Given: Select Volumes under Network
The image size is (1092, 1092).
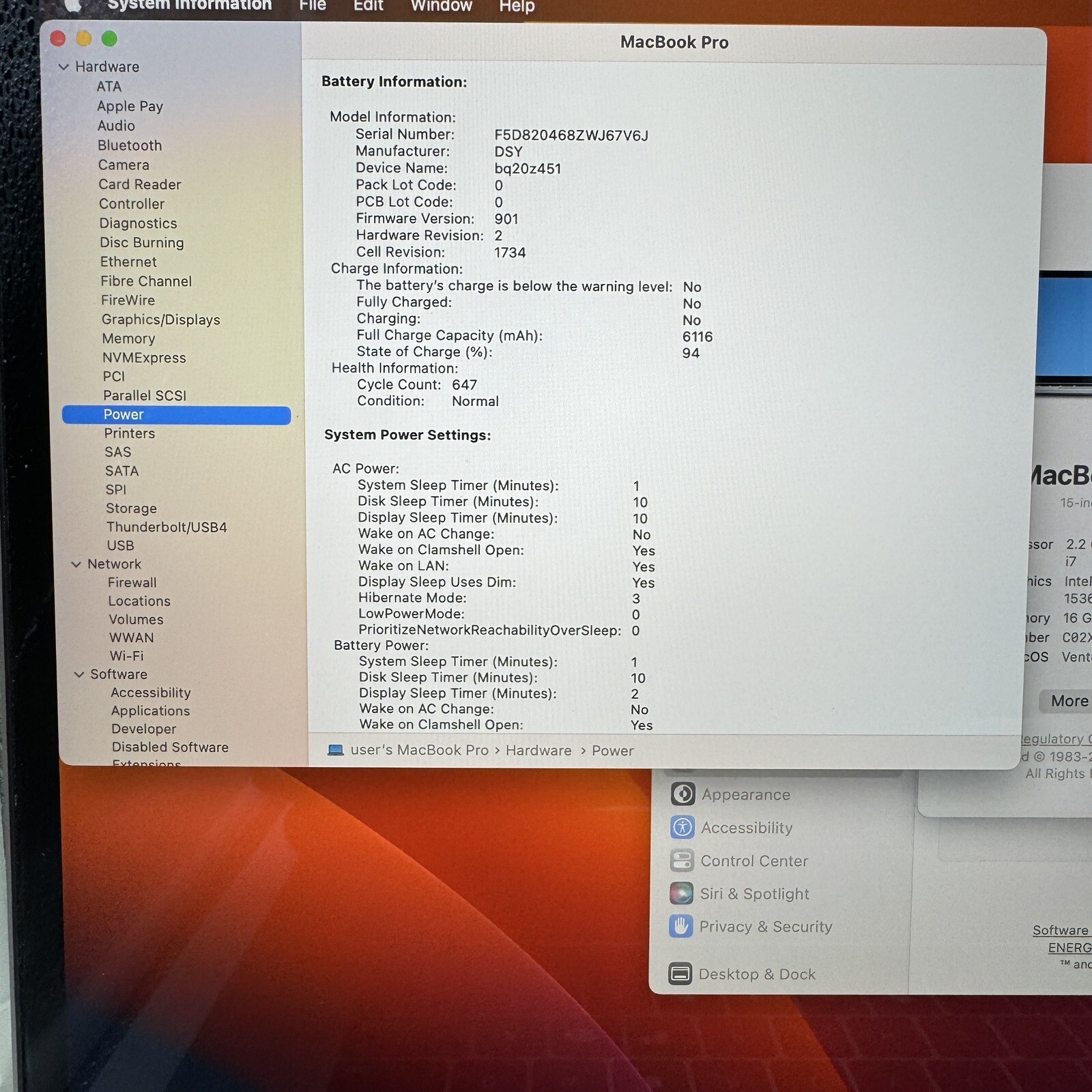Looking at the screenshot, I should pos(136,620).
